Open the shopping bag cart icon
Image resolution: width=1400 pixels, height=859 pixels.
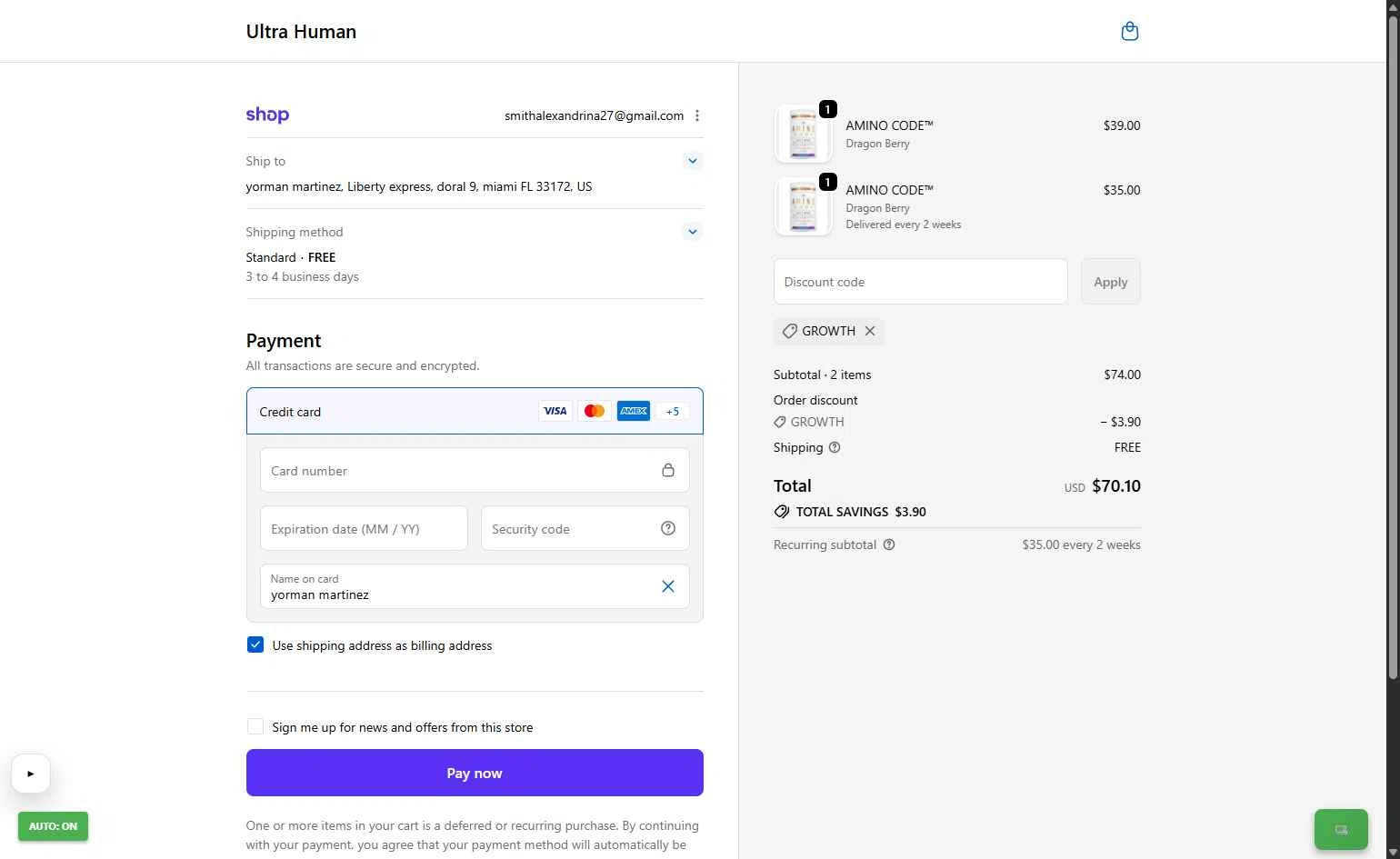(x=1130, y=31)
